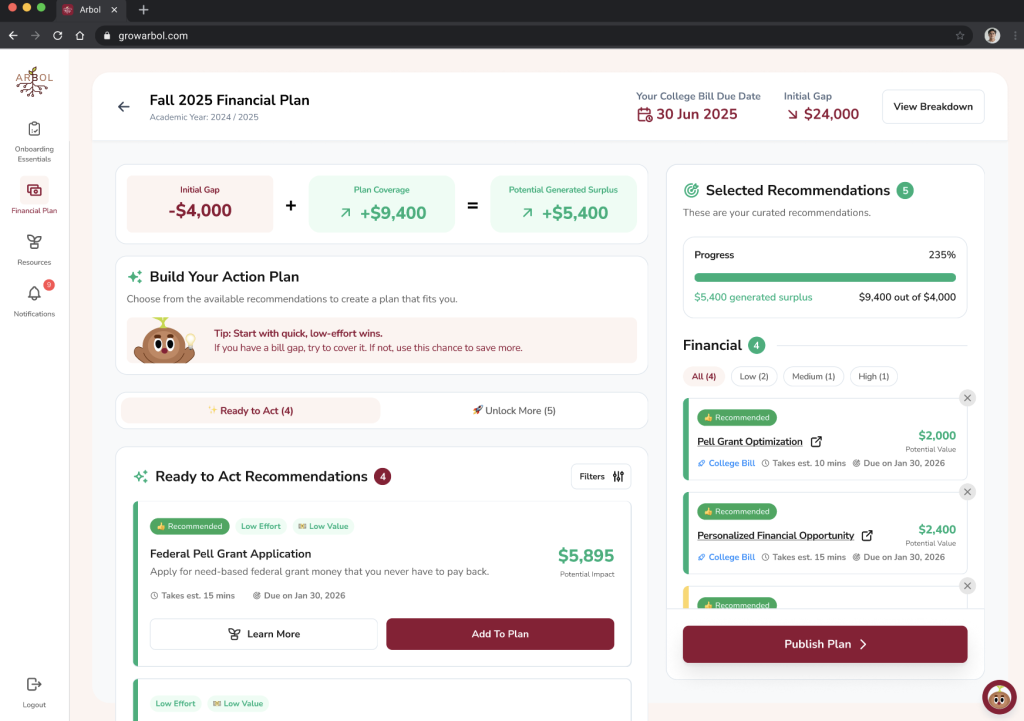Switch to the Ready to Act tab

(250, 411)
